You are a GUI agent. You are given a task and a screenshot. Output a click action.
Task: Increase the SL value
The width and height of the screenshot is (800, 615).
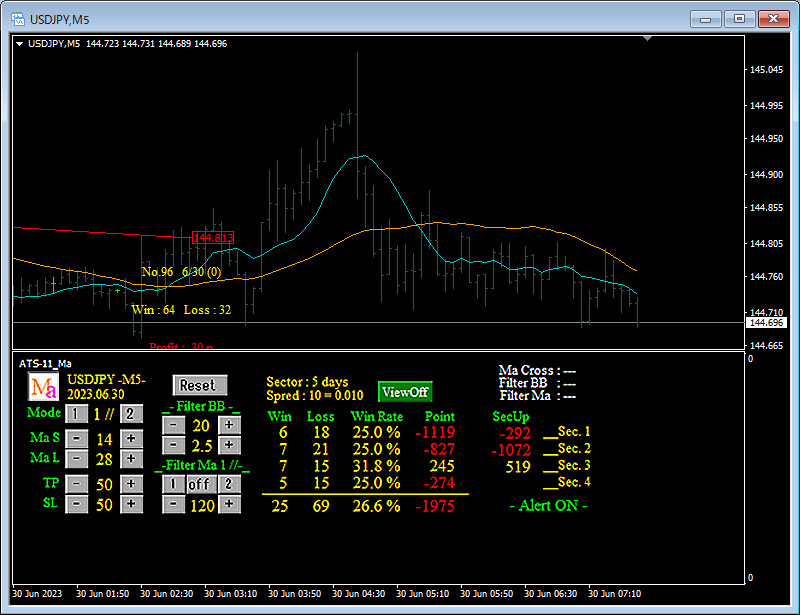(131, 504)
